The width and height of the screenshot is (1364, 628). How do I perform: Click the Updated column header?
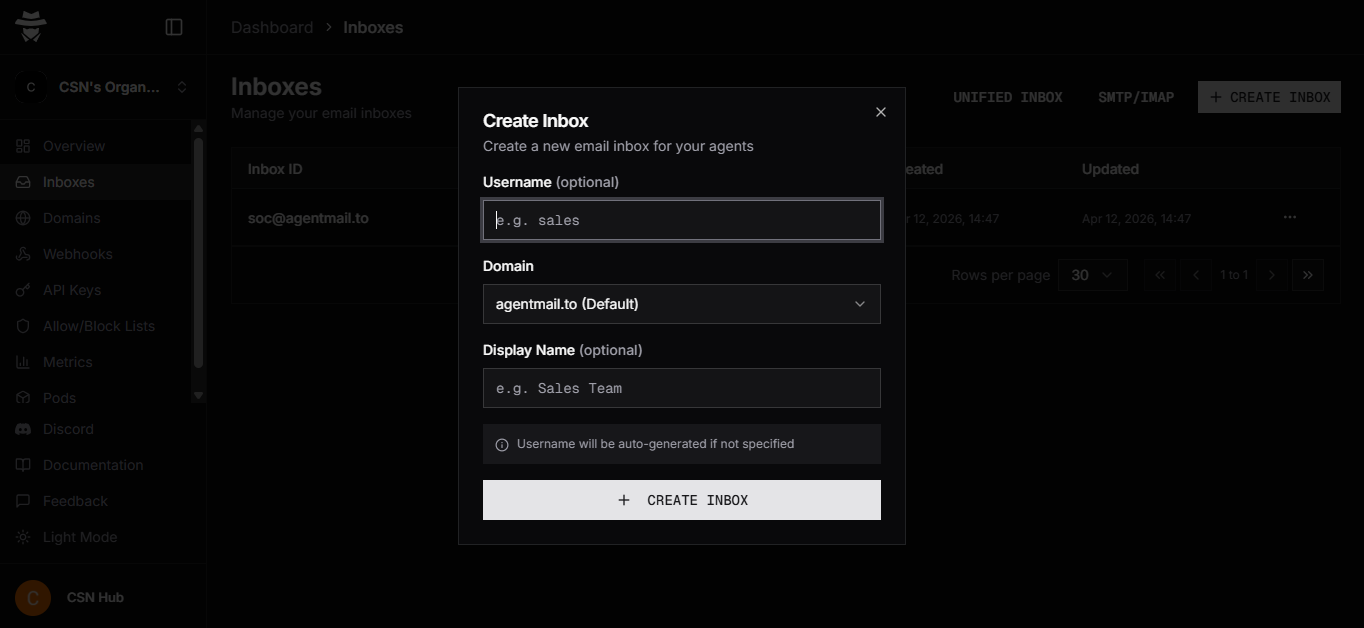tap(1110, 169)
